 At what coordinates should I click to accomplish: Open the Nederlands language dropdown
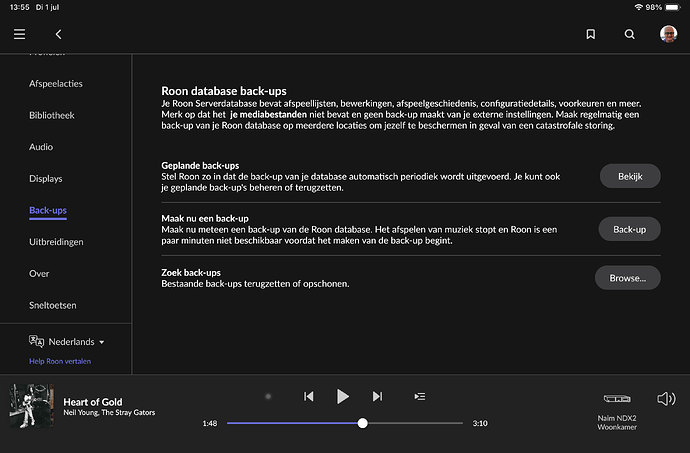pyautogui.click(x=76, y=342)
